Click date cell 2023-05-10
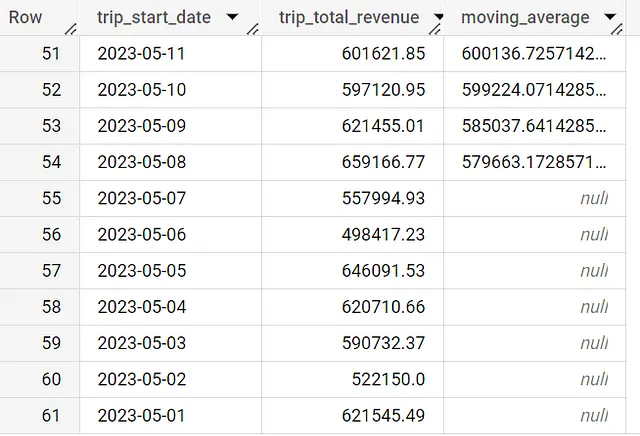Image resolution: width=640 pixels, height=436 pixels. click(141, 90)
